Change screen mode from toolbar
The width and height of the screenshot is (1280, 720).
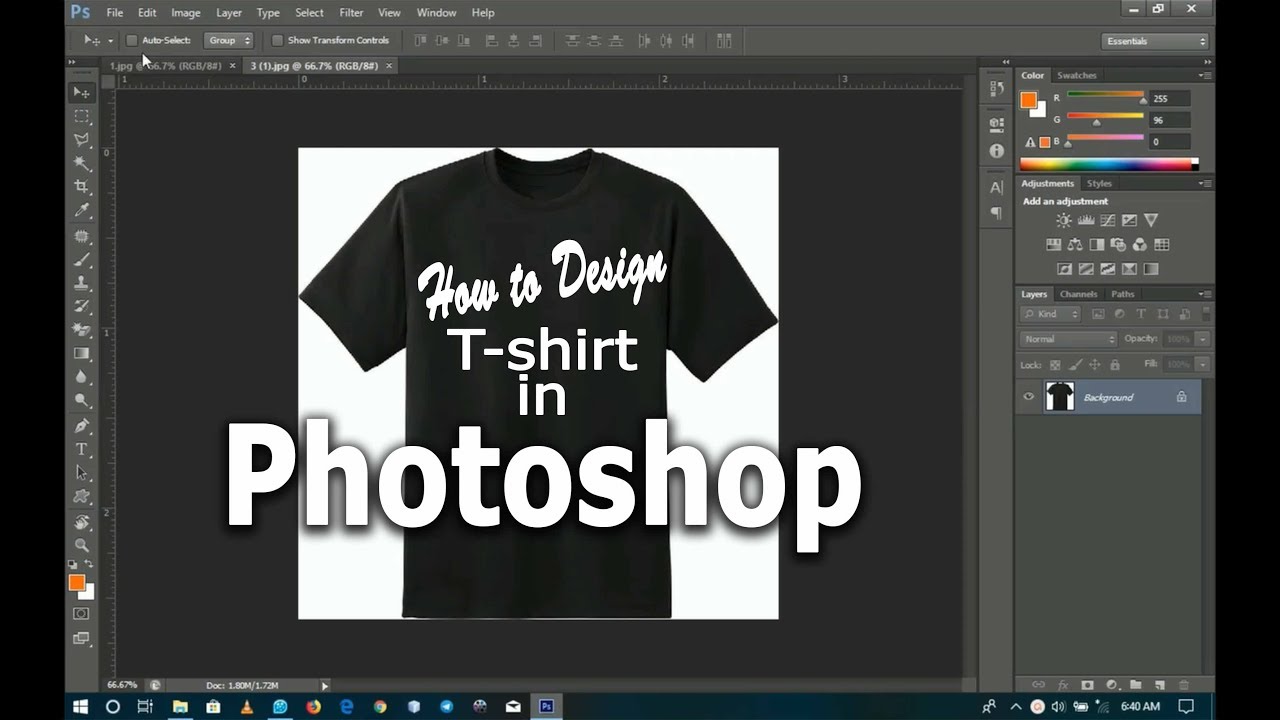pos(81,638)
